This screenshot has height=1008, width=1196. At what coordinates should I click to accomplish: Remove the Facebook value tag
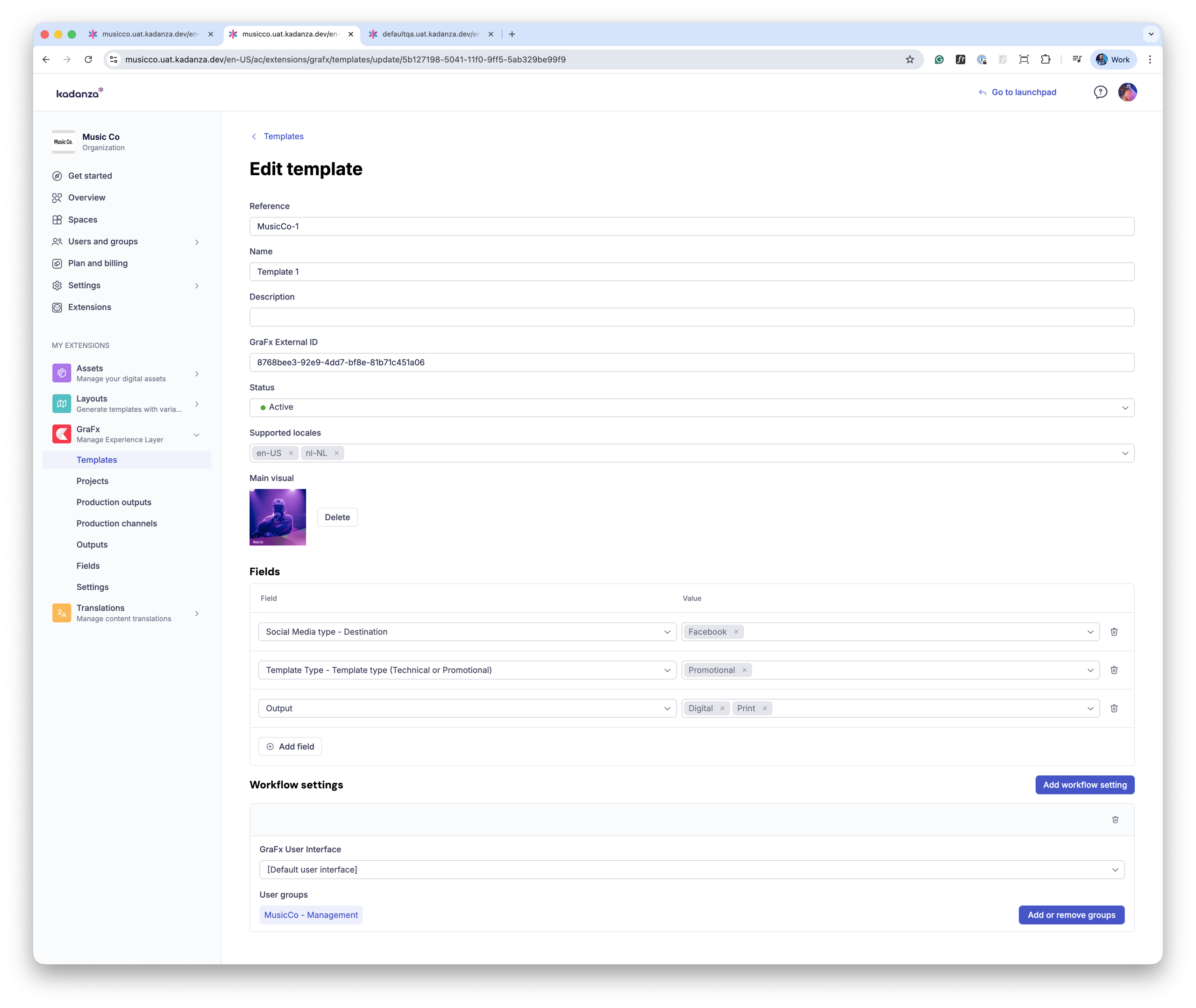tap(736, 631)
